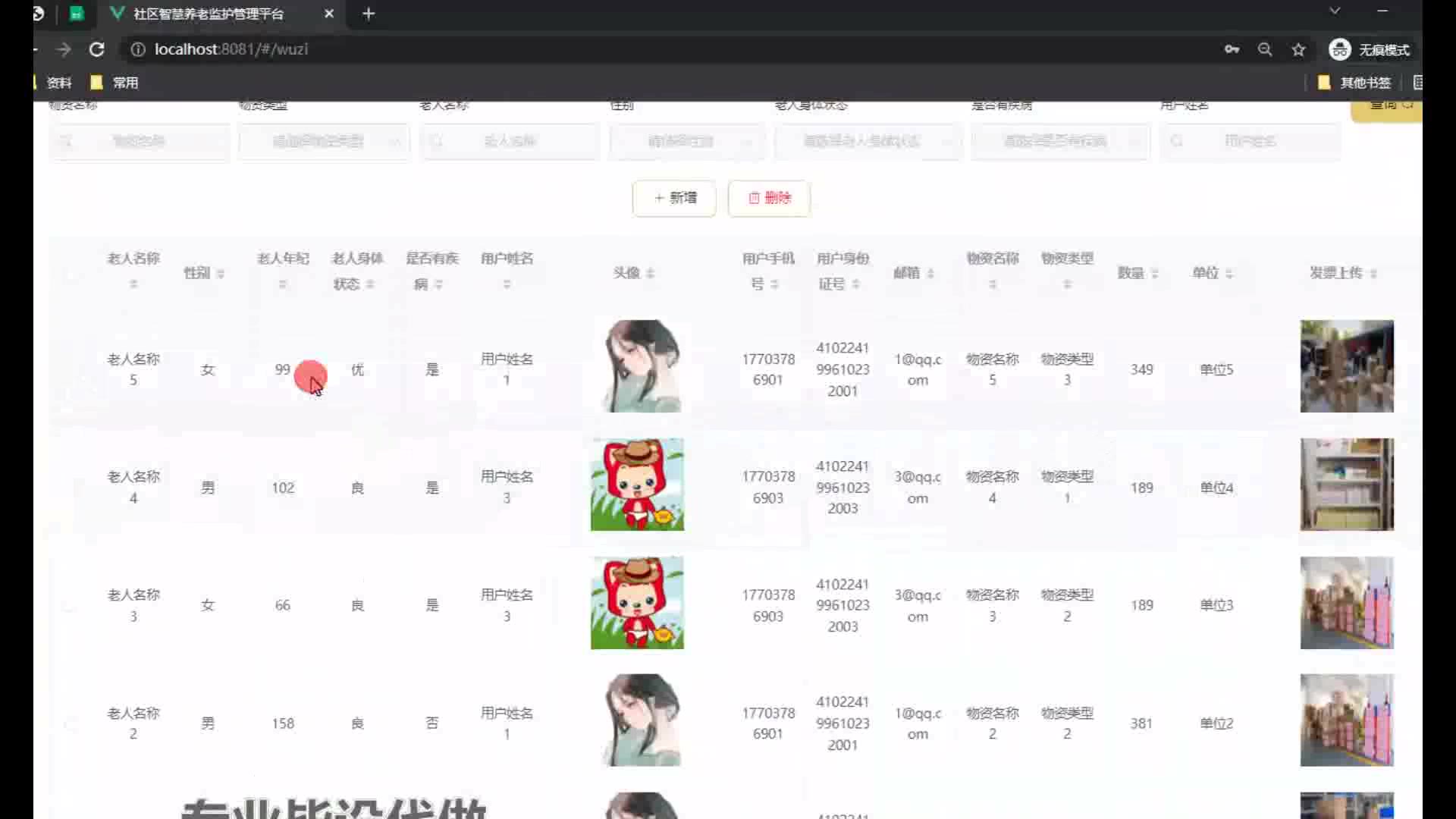Click the bookmark star icon in address bar

1298,49
